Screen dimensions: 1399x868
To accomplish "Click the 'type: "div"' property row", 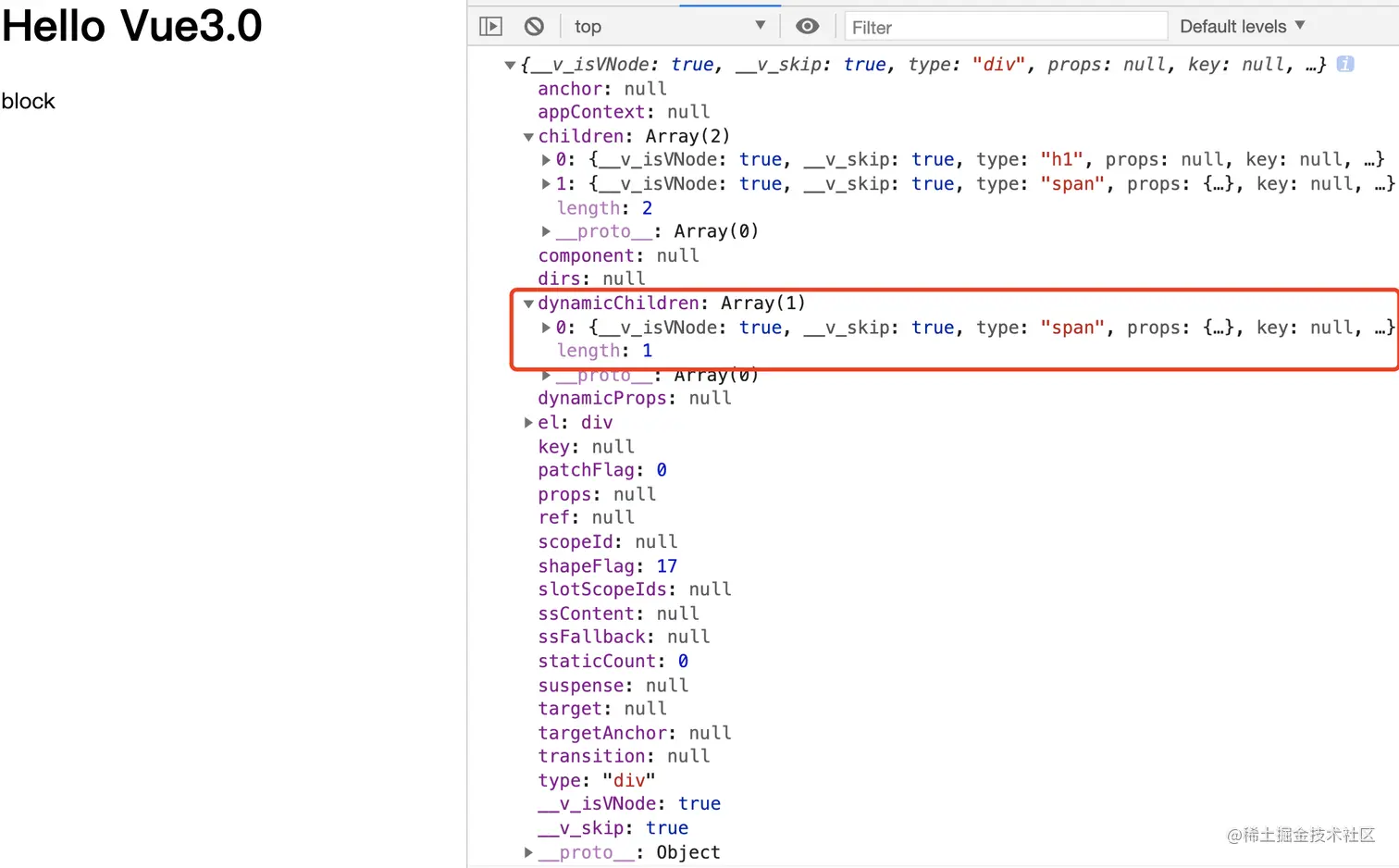I will click(x=597, y=780).
